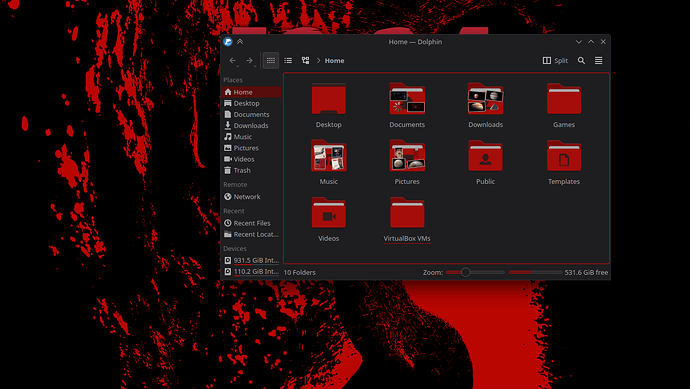Image resolution: width=690 pixels, height=389 pixels.
Task: Select the 931.5 GiB internal drive
Action: click(251, 261)
